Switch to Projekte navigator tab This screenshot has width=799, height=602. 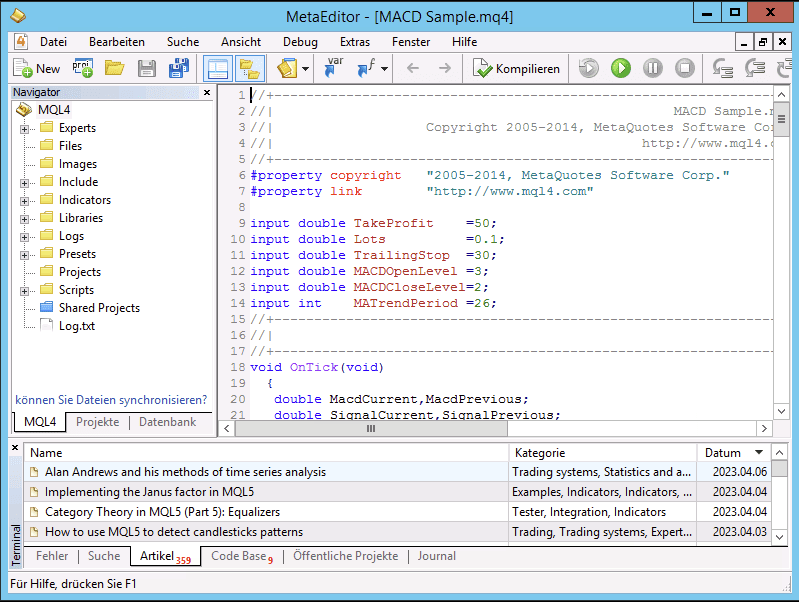(97, 422)
